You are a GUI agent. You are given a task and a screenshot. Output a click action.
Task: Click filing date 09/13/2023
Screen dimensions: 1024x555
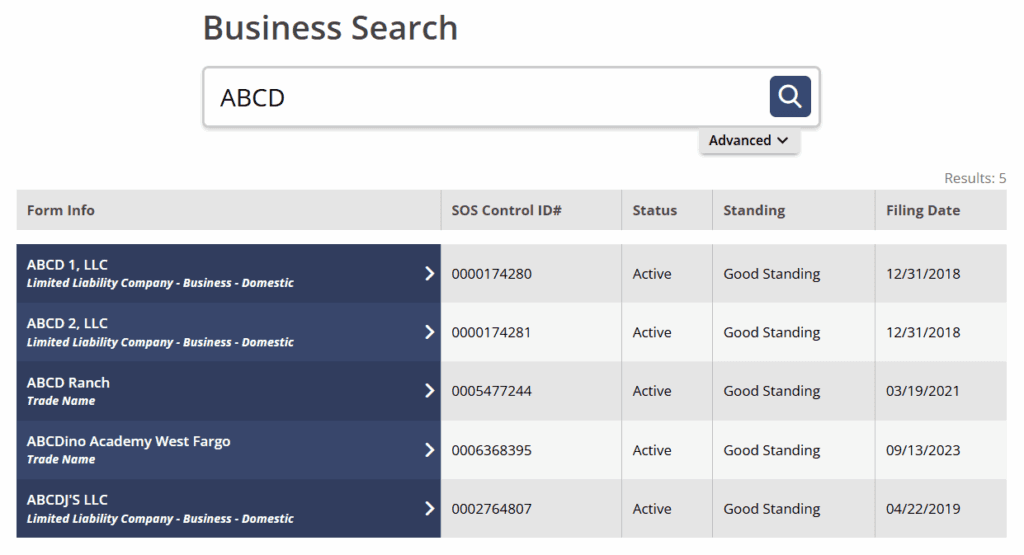pyautogui.click(x=923, y=450)
